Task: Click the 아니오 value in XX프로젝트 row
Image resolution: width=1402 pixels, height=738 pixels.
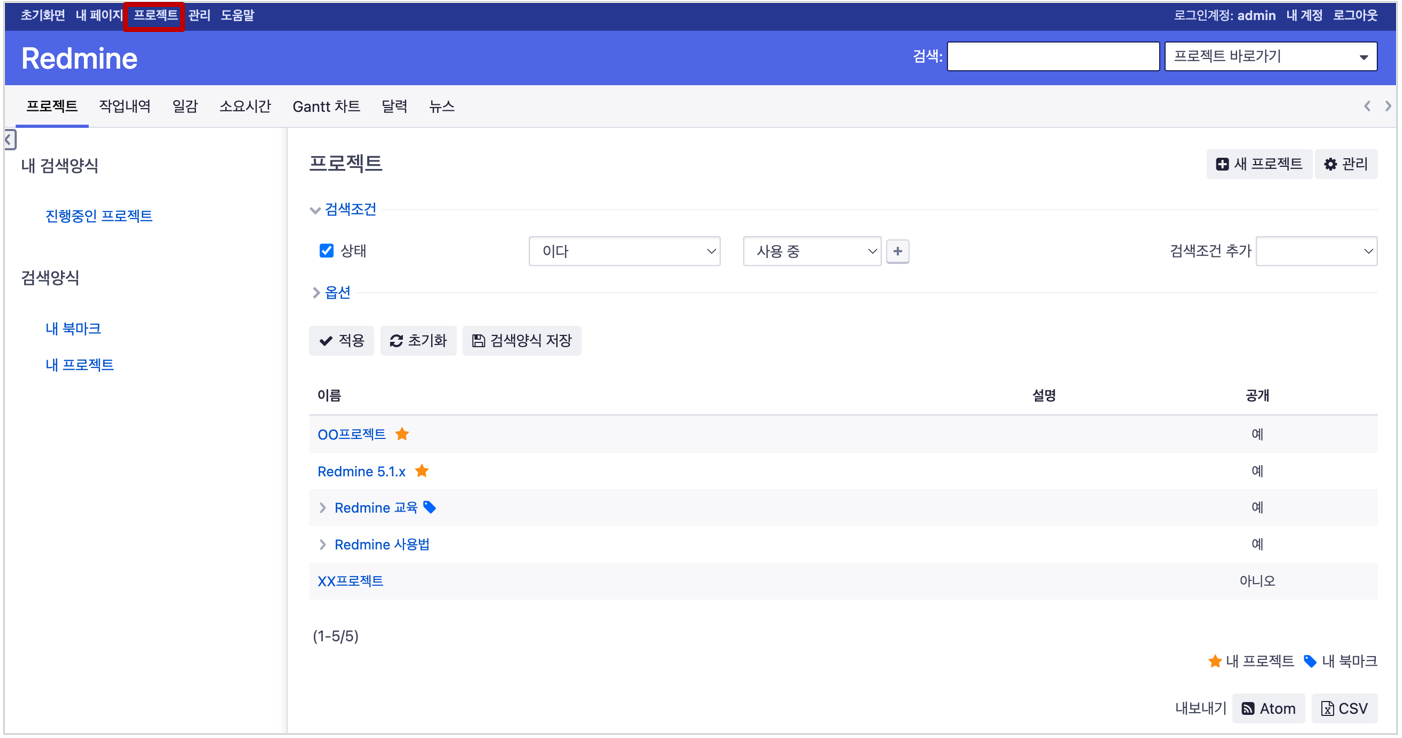Action: (x=1257, y=581)
